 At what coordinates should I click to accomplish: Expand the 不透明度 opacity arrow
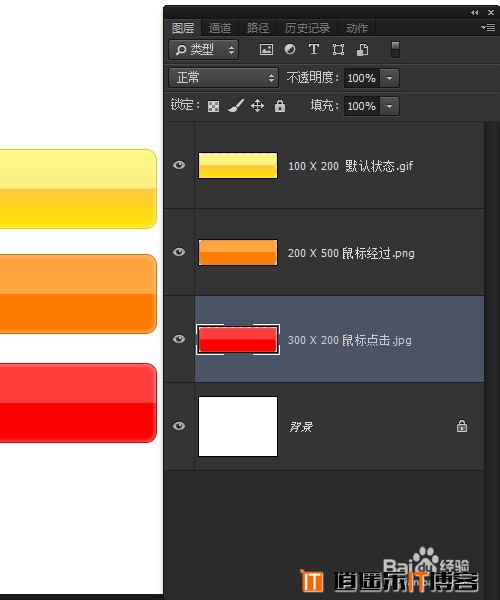(389, 78)
